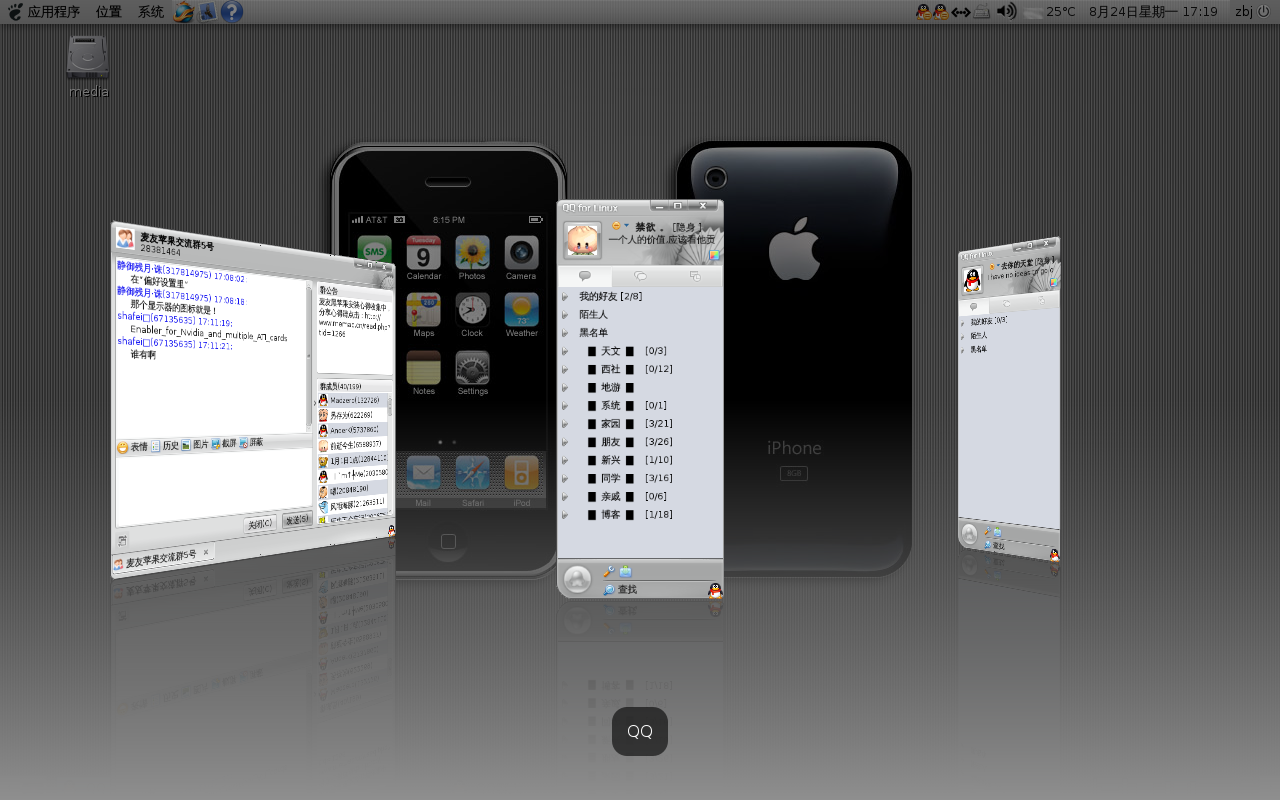1280x800 pixels.
Task: Click the message manager icon beside the wrench
Action: 625,571
